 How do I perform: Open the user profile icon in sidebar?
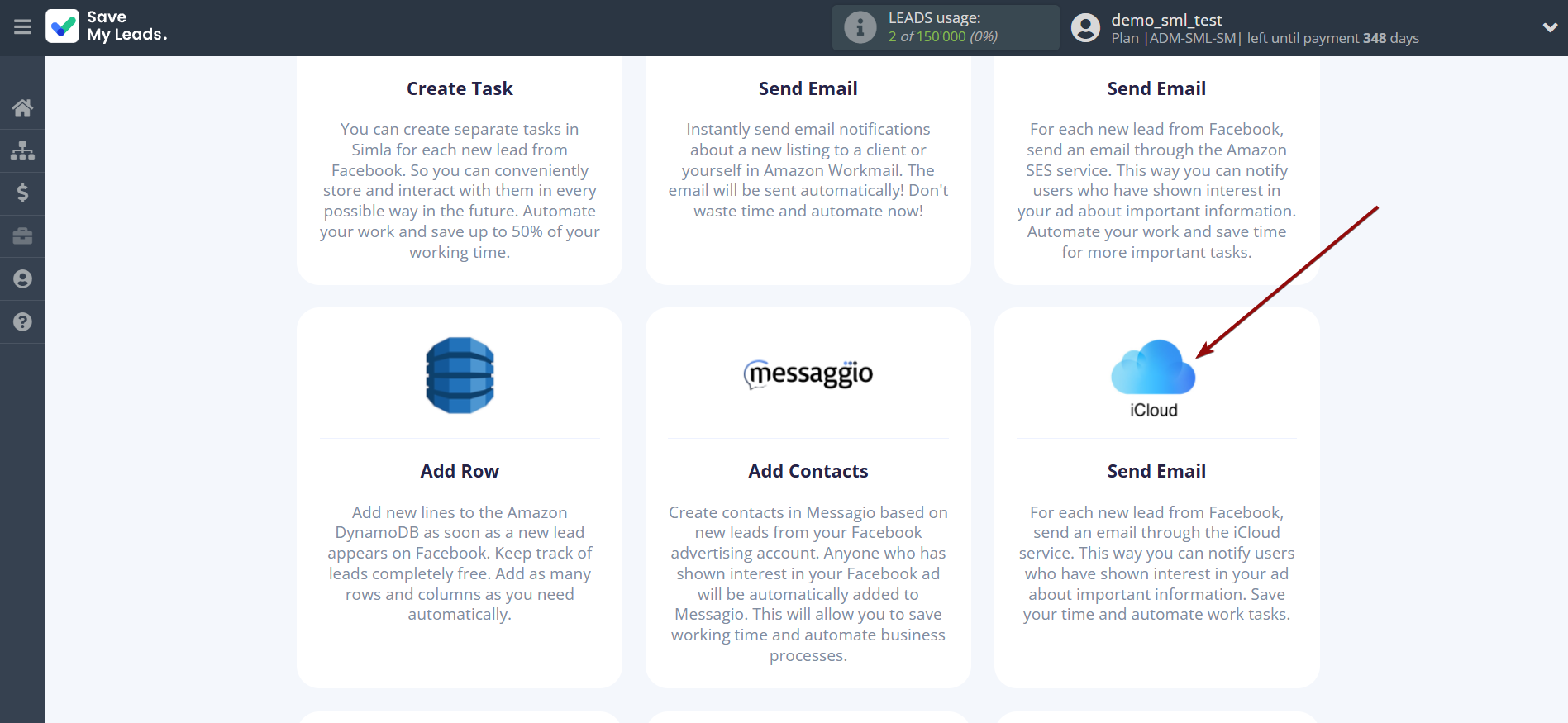tap(22, 279)
